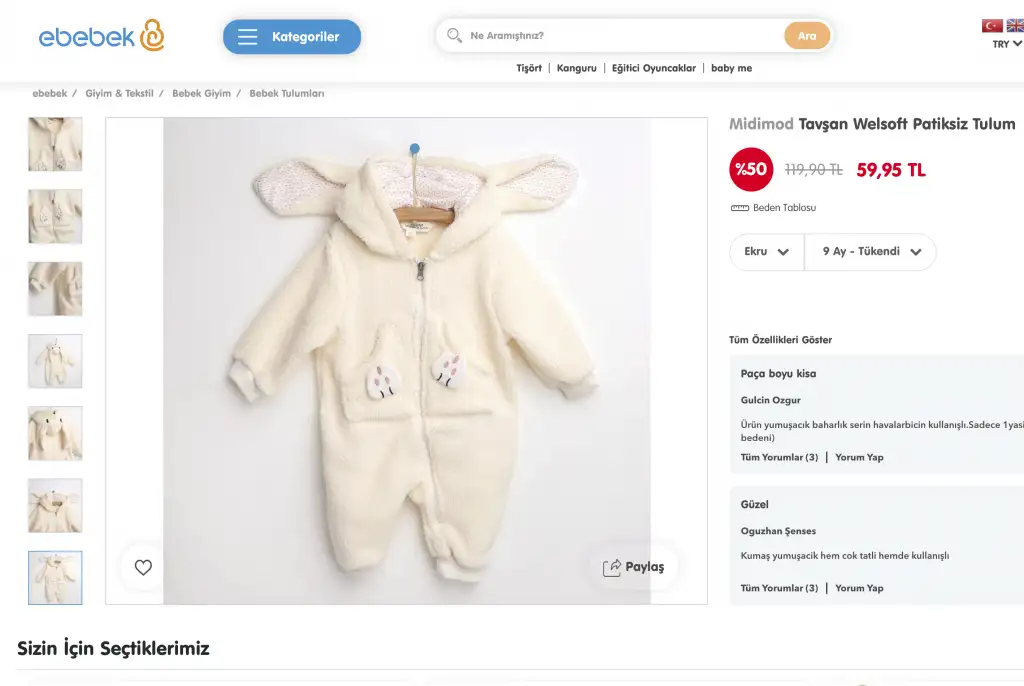Open Beden Tablosu size chart

(x=774, y=208)
